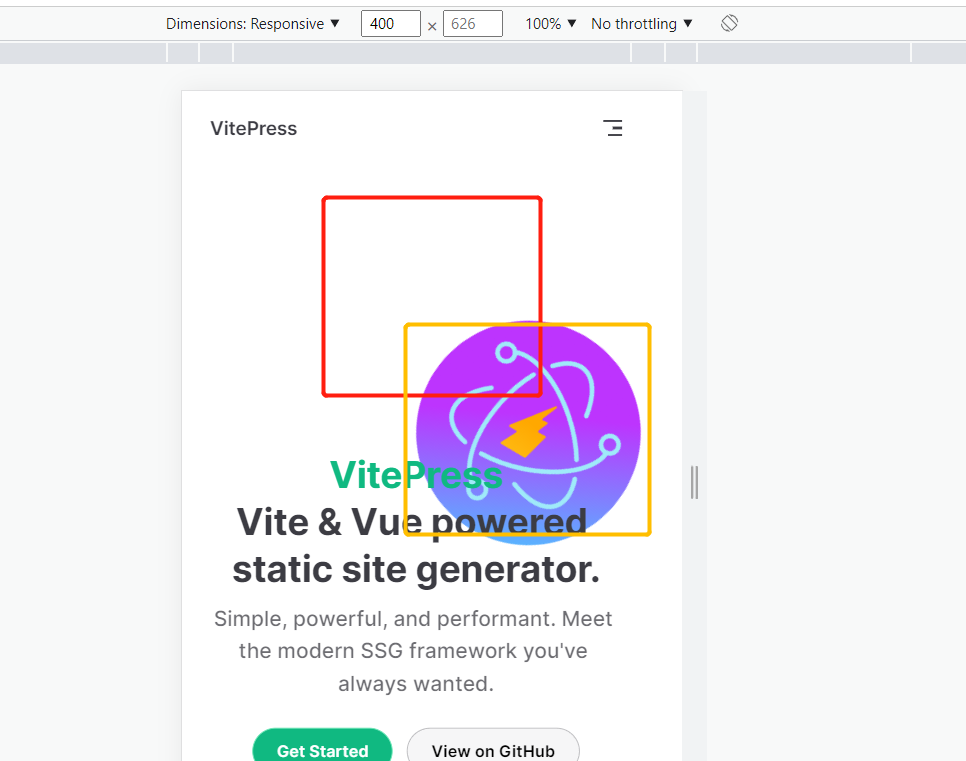Click the View on GitHub button

[x=492, y=750]
